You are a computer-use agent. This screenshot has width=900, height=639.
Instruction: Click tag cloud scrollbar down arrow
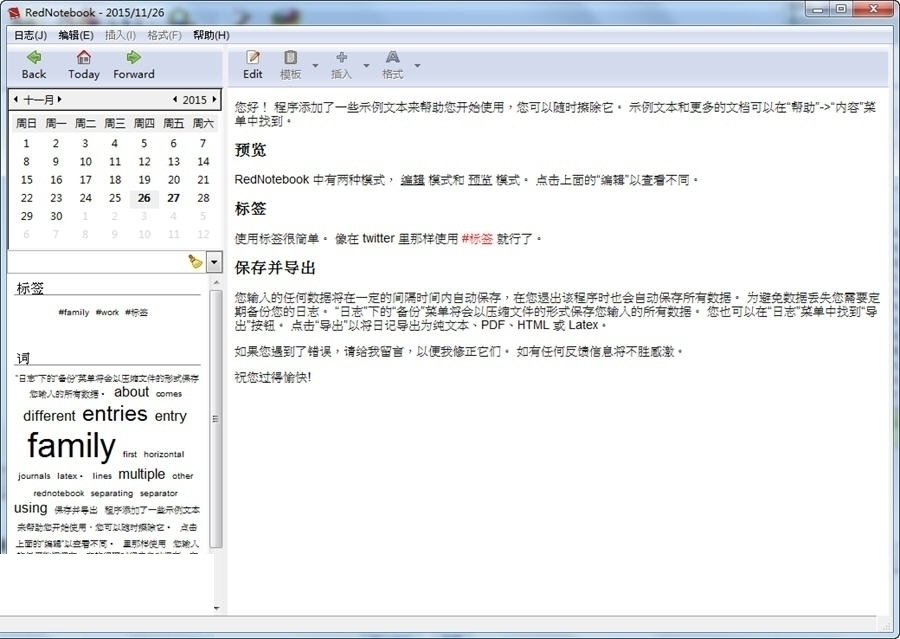click(x=216, y=608)
